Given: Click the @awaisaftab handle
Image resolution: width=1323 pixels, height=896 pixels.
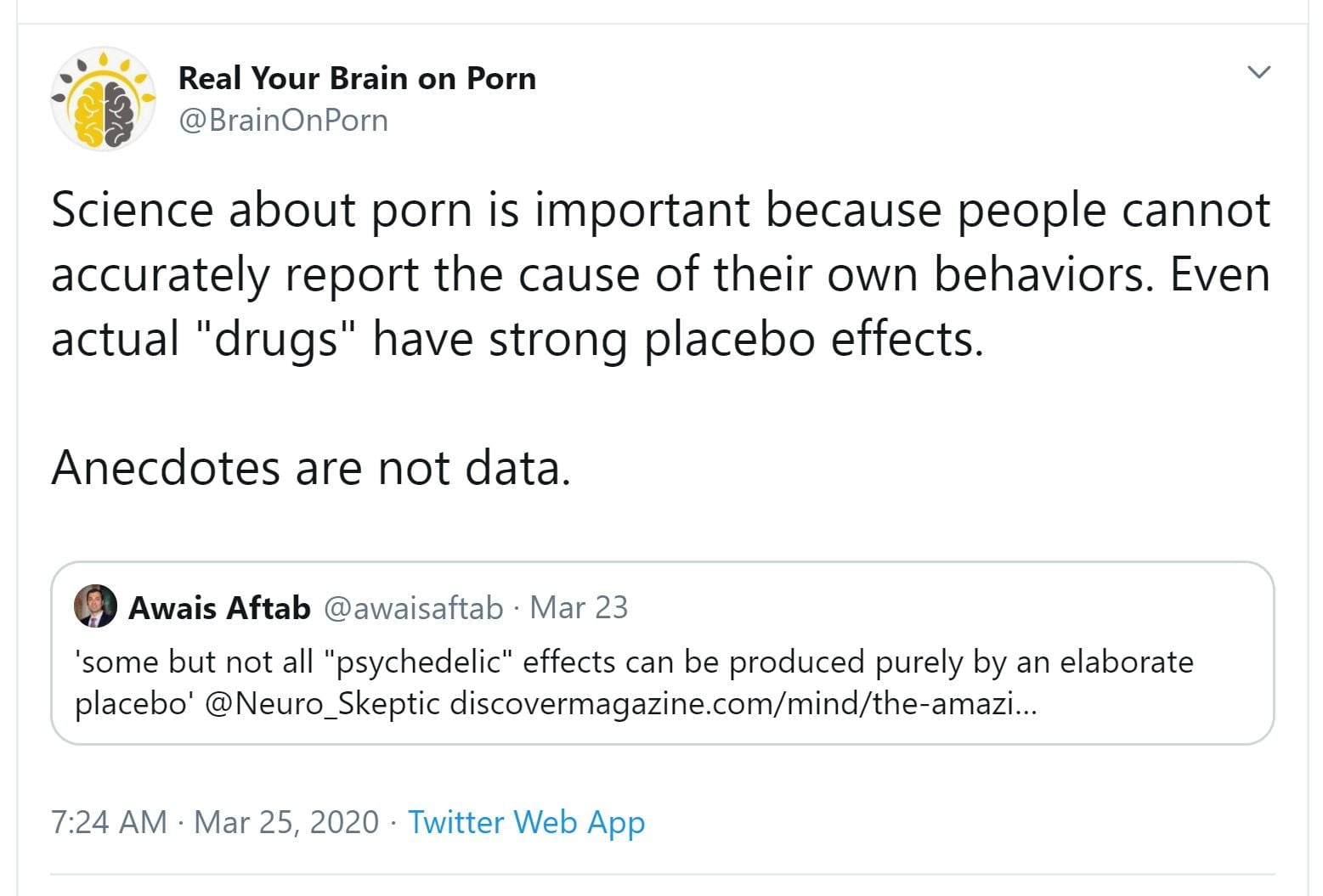Looking at the screenshot, I should pyautogui.click(x=414, y=608).
